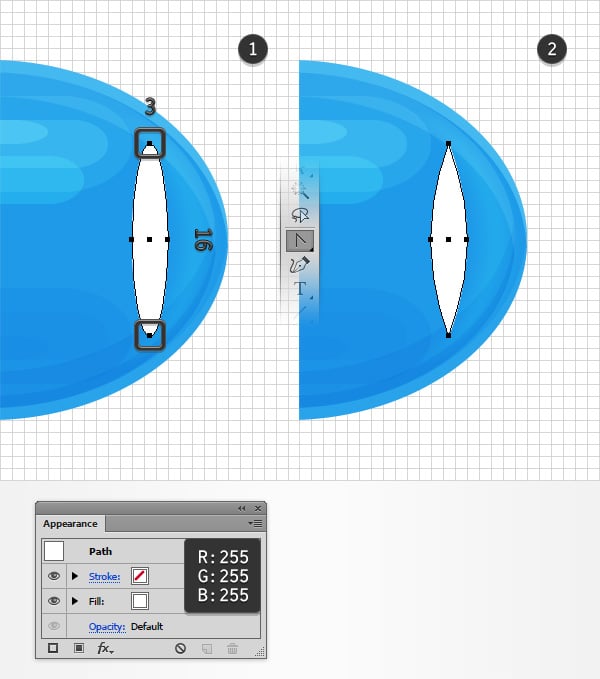Toggle visibility of the Stroke attribute

pos(54,576)
